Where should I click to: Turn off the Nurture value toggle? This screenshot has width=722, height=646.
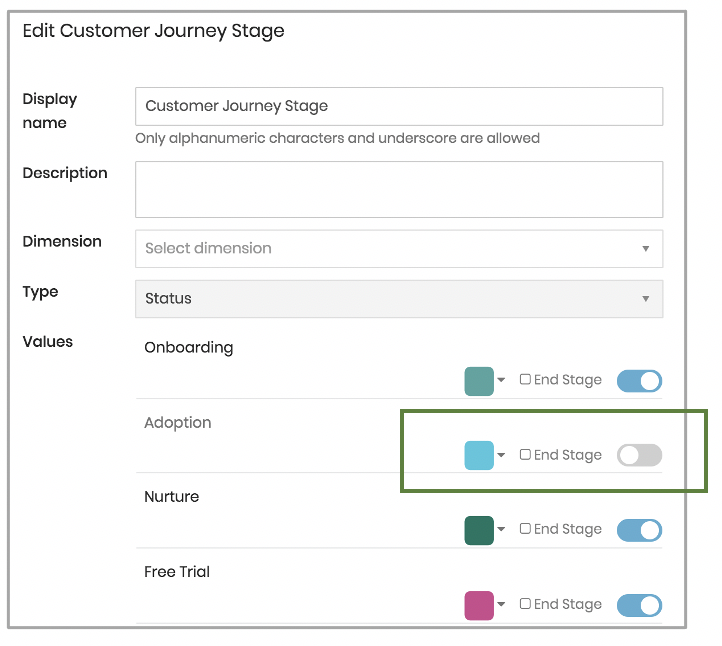(x=639, y=530)
